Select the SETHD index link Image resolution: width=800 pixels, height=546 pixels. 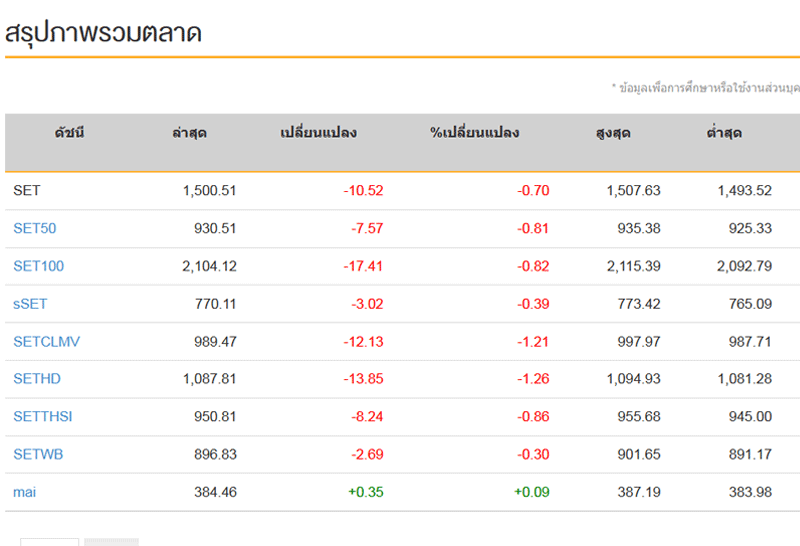pos(38,379)
